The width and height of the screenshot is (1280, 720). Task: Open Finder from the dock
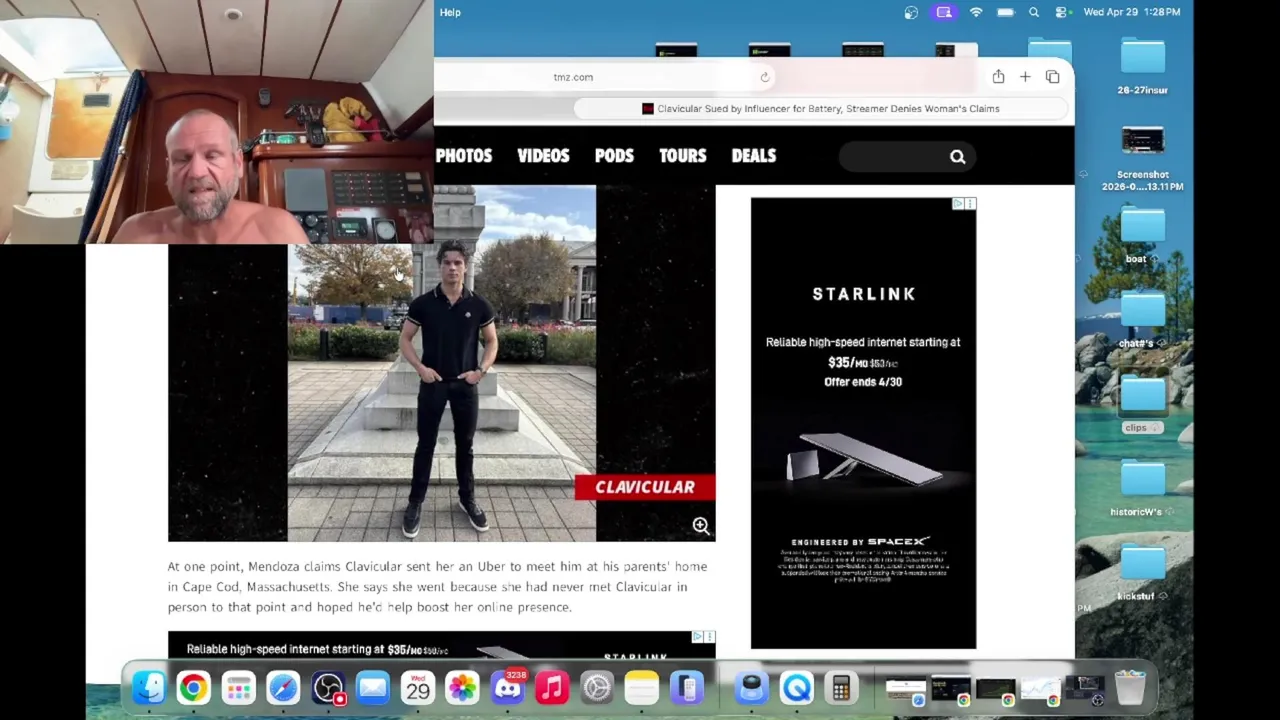pos(149,688)
